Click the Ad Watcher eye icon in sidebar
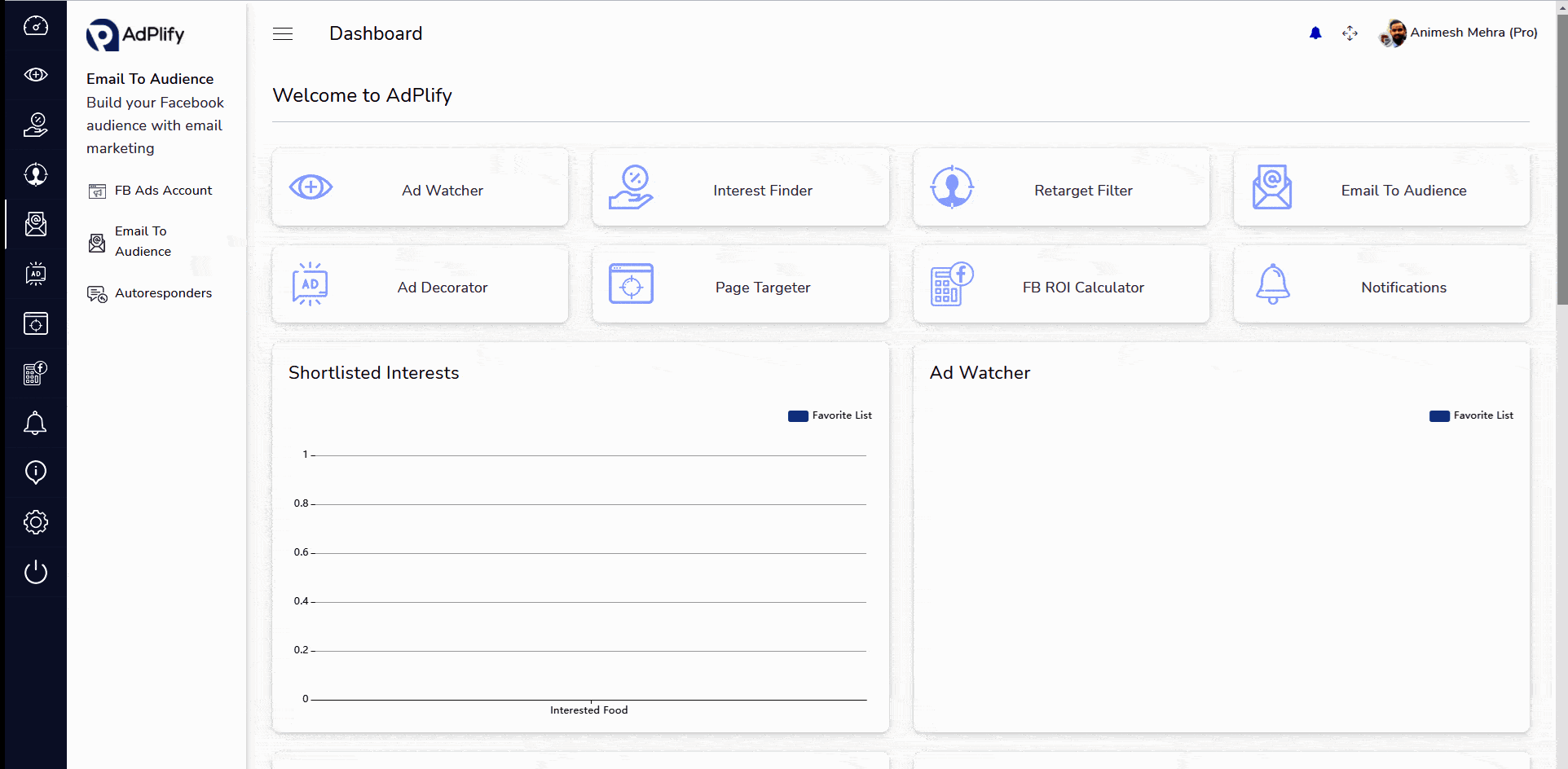The image size is (1568, 769). (35, 75)
